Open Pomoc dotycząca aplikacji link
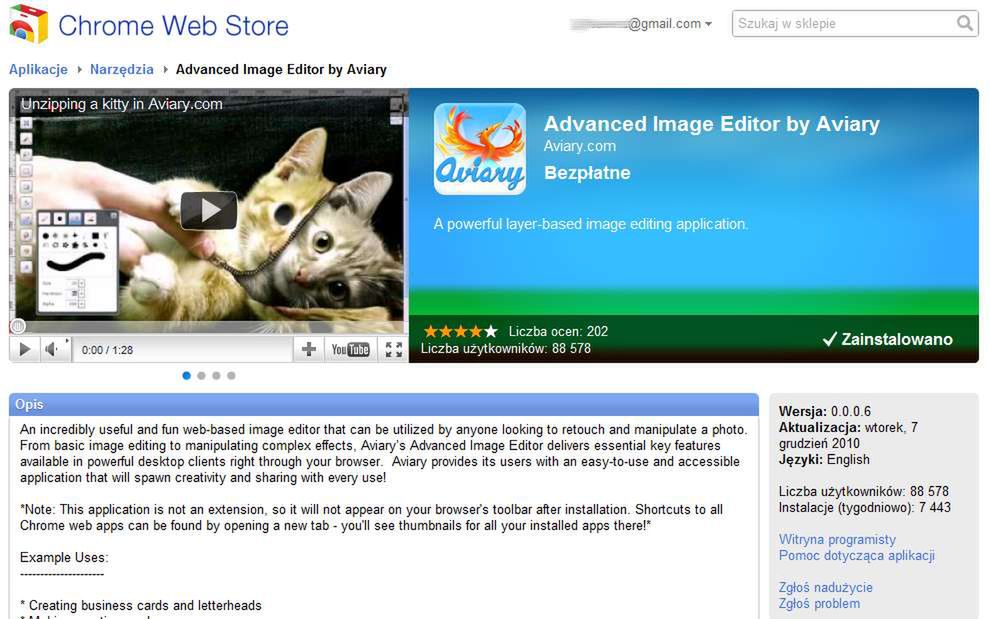990x619 pixels. point(857,556)
